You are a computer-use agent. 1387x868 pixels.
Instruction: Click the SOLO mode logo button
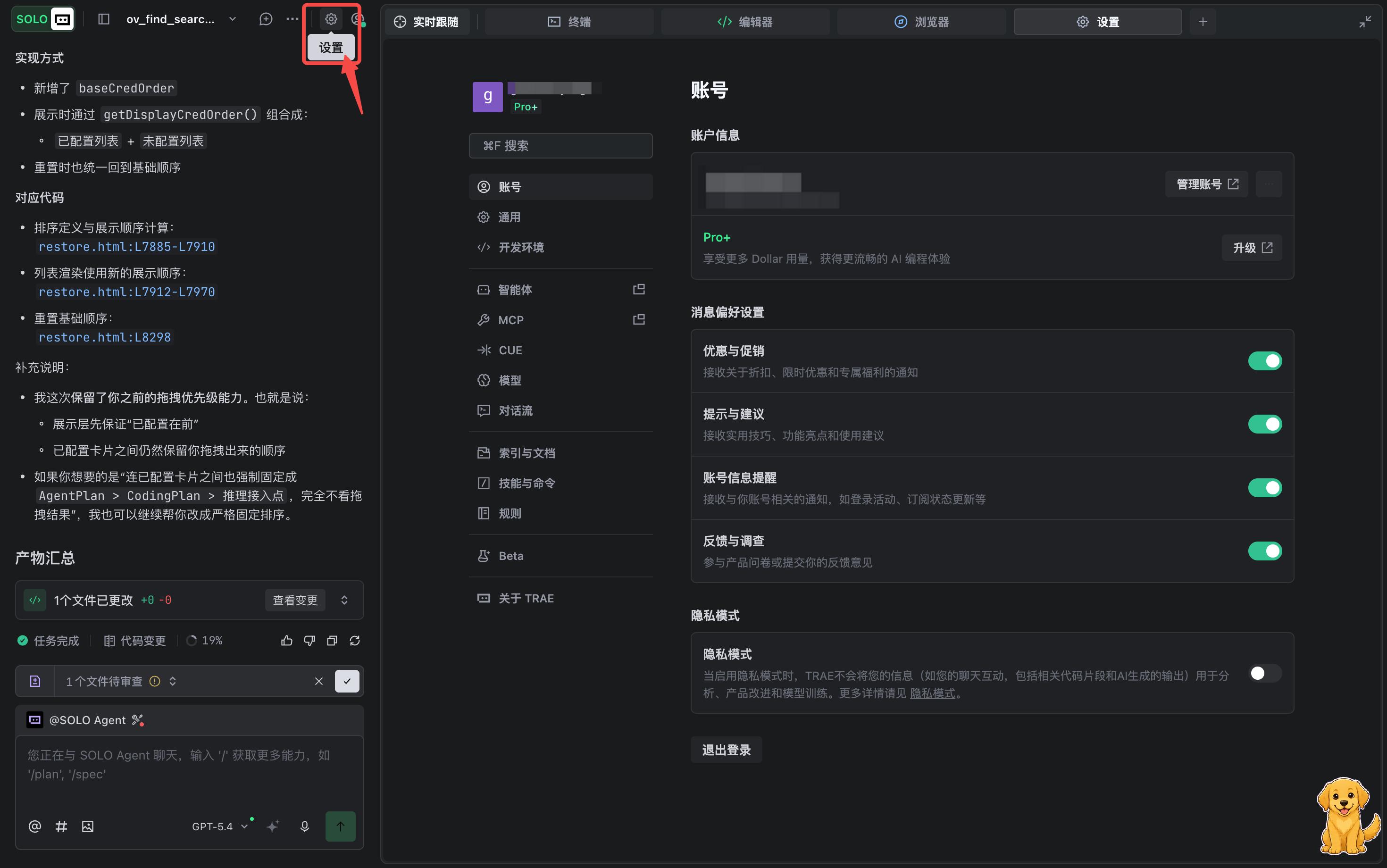[43, 19]
